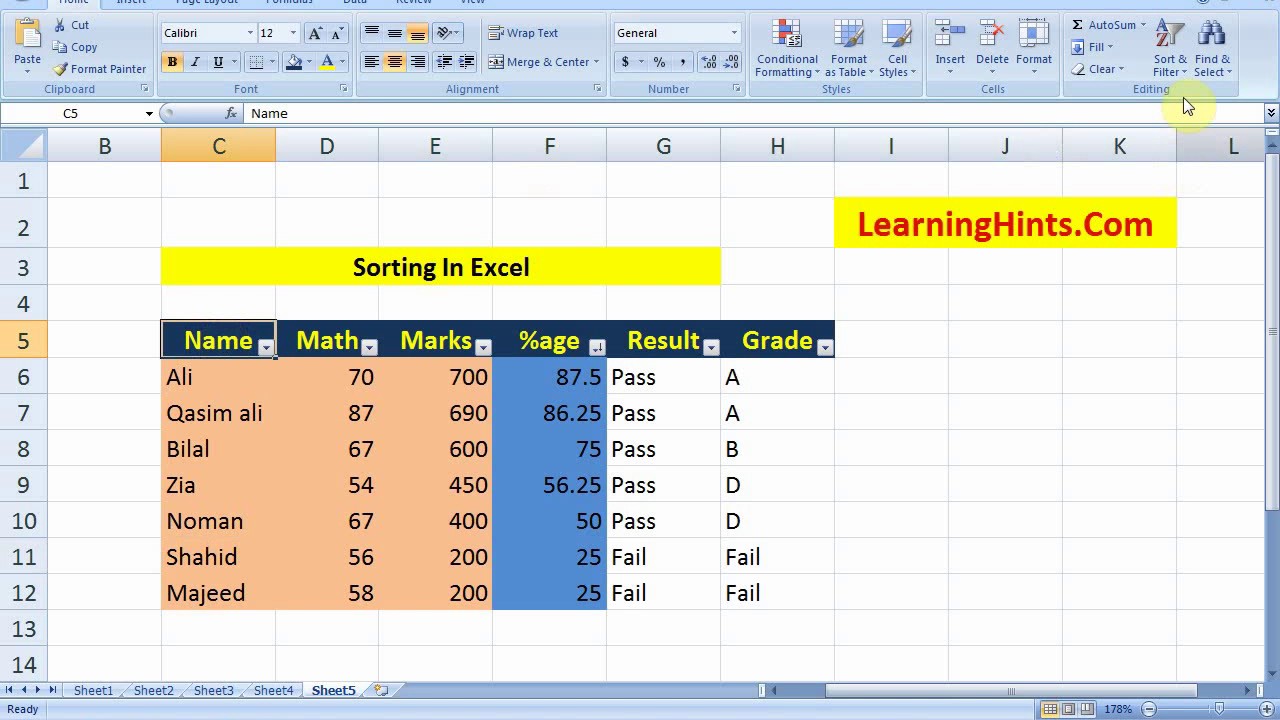This screenshot has width=1280, height=720.
Task: Open Cell Styles gallery
Action: pos(897,48)
